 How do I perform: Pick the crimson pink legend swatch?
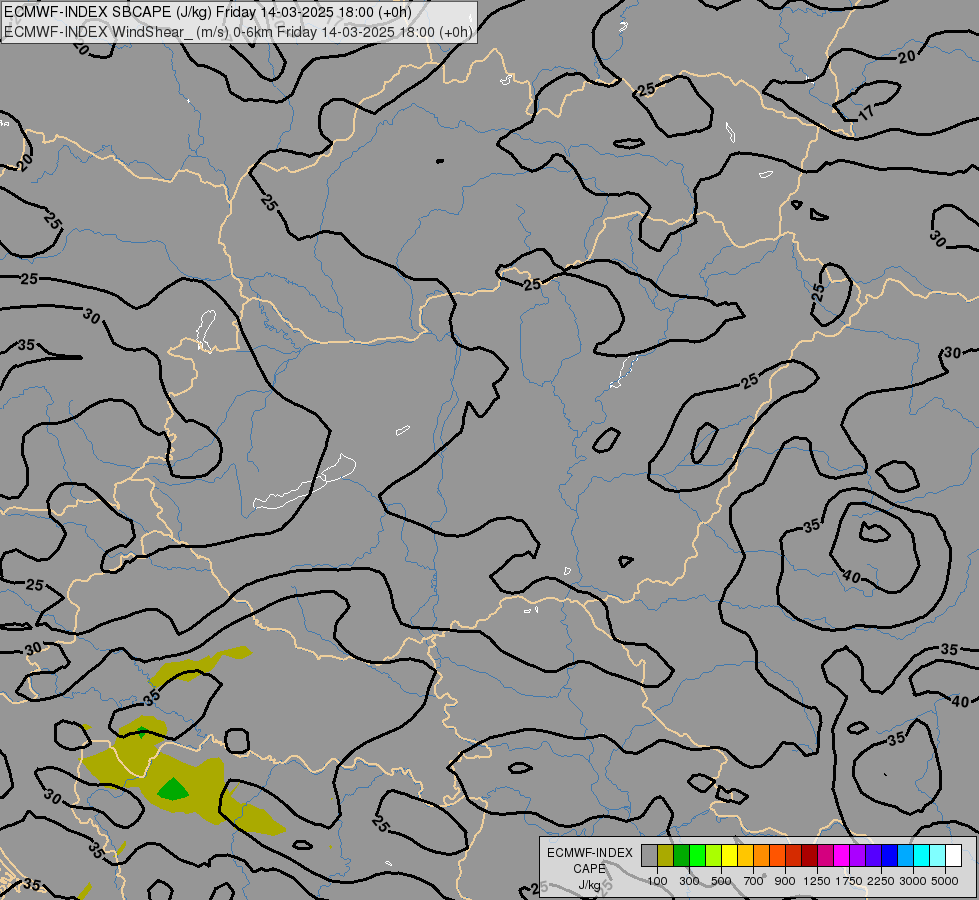click(825, 855)
